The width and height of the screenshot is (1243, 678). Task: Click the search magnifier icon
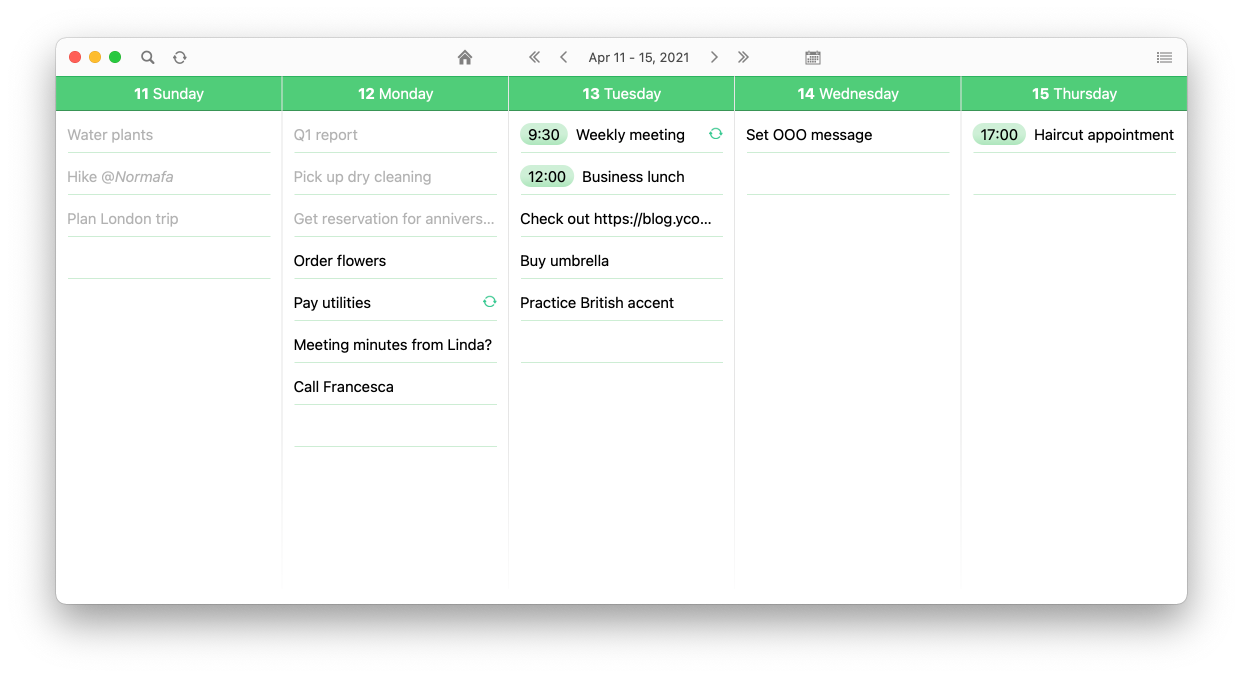coord(148,58)
